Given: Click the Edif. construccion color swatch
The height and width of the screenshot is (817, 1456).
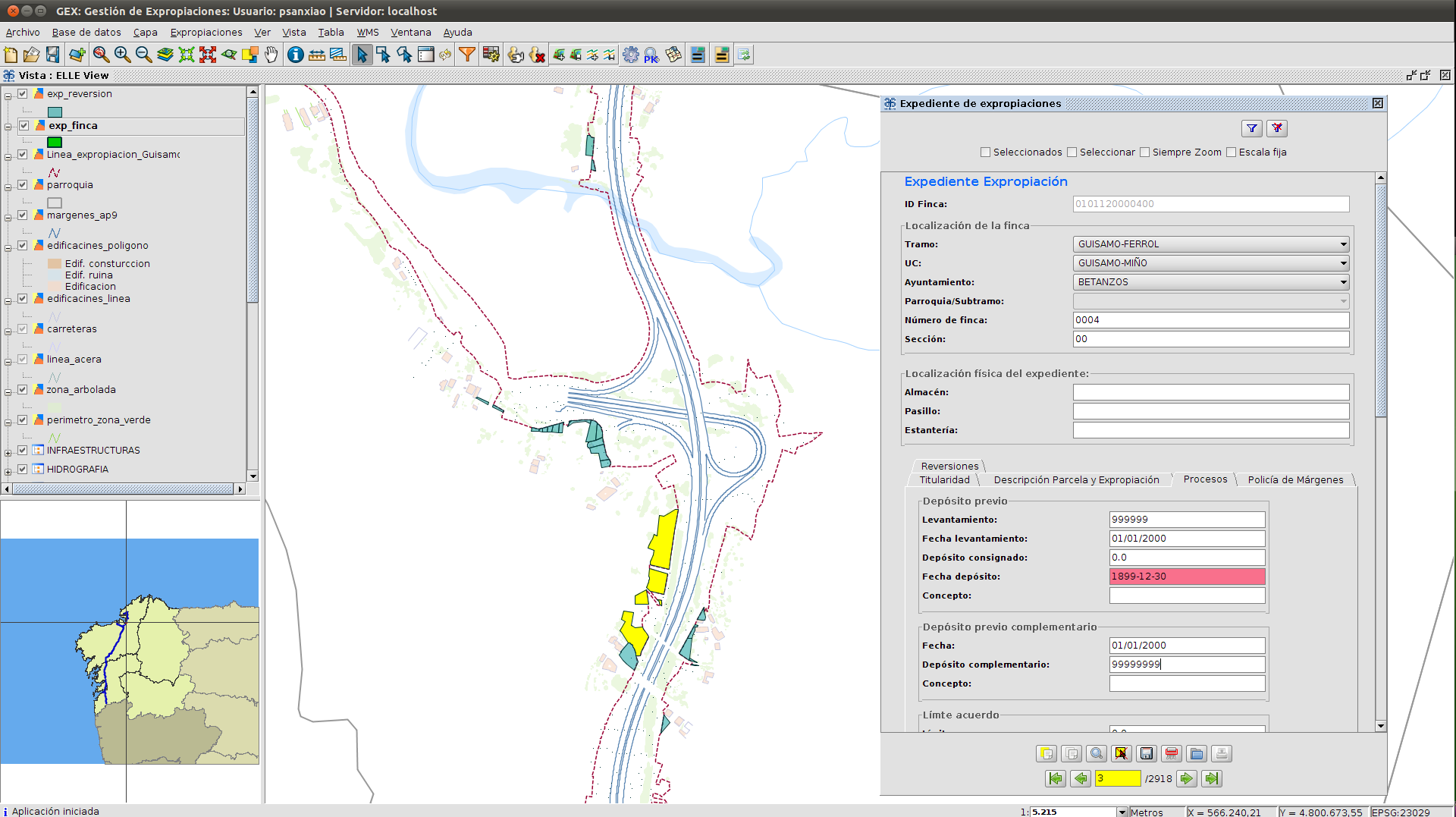Looking at the screenshot, I should click(x=55, y=264).
